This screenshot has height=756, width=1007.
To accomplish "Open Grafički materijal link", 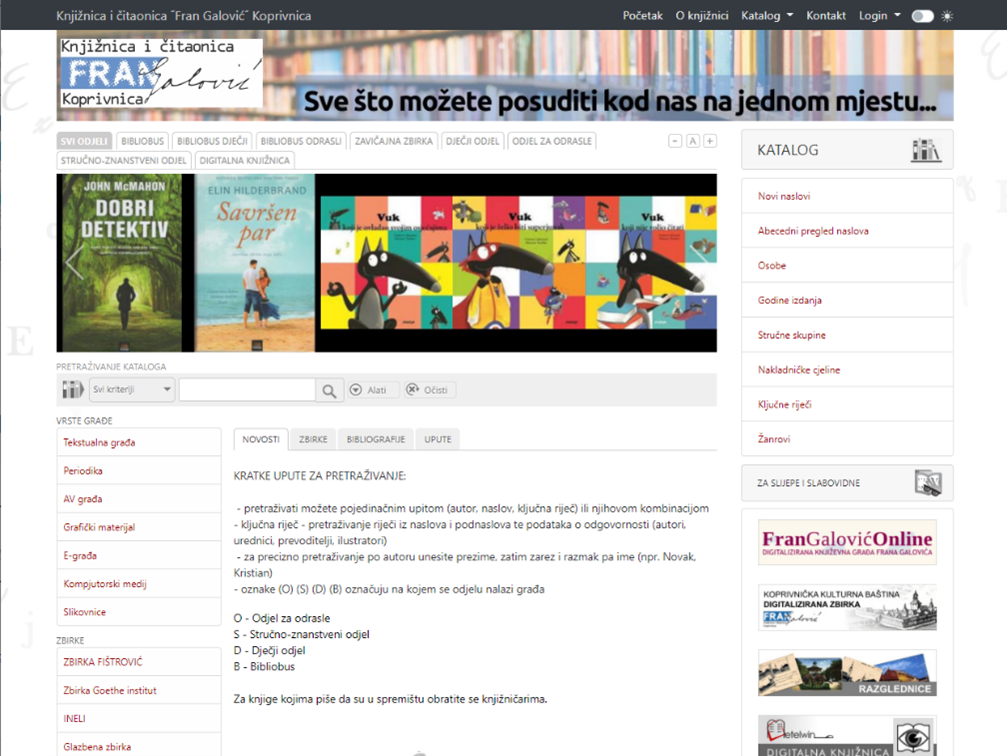I will pos(139,527).
